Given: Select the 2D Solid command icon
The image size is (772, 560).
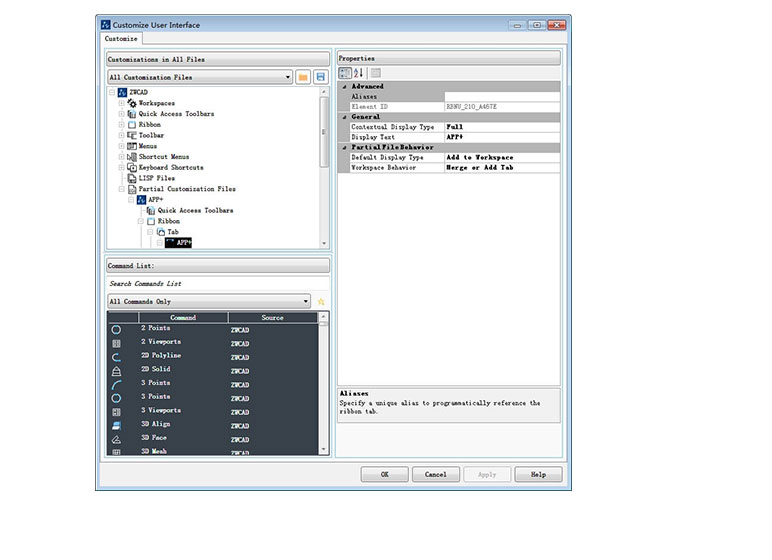Looking at the screenshot, I should tap(116, 370).
